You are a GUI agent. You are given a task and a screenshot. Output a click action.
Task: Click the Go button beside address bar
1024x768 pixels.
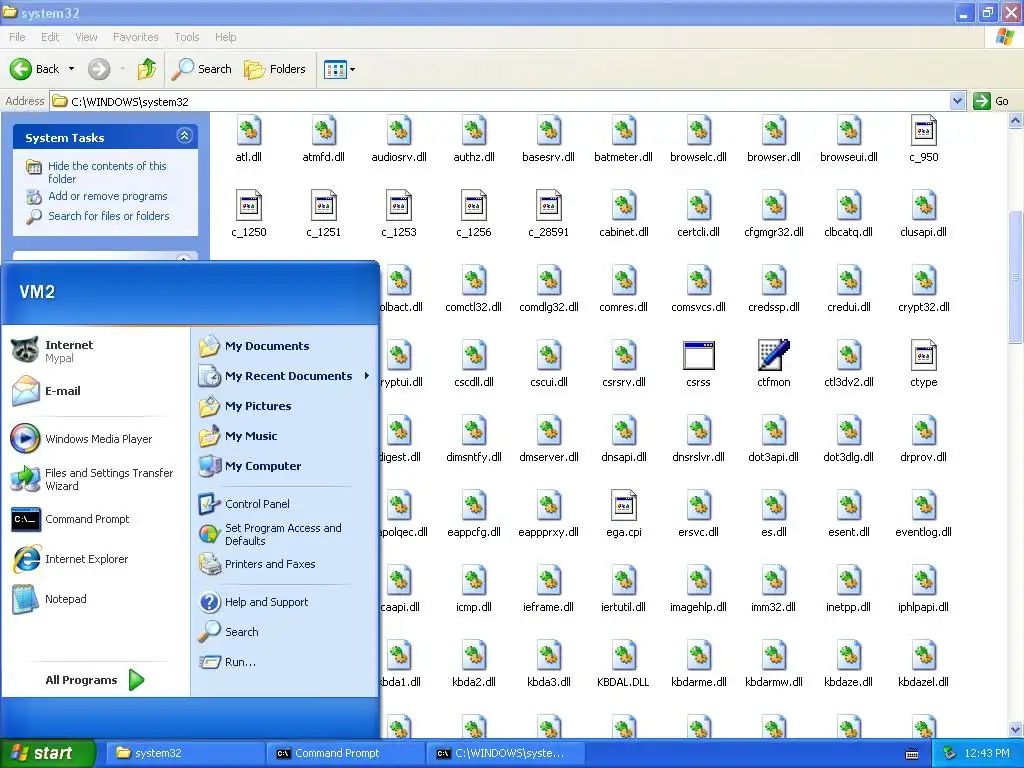pyautogui.click(x=991, y=101)
